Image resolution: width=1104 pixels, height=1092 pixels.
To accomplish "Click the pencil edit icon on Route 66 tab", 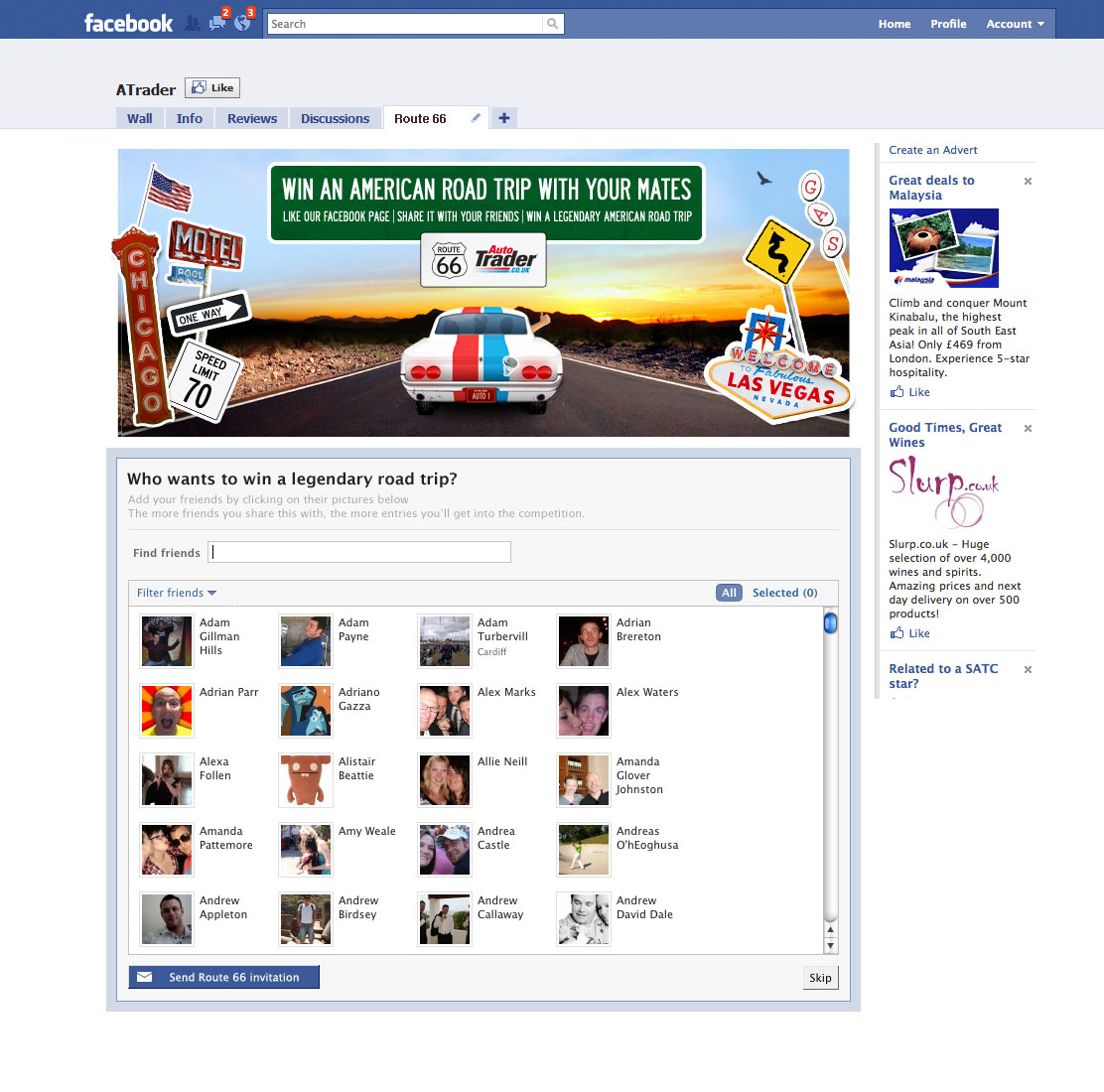I will coord(476,118).
